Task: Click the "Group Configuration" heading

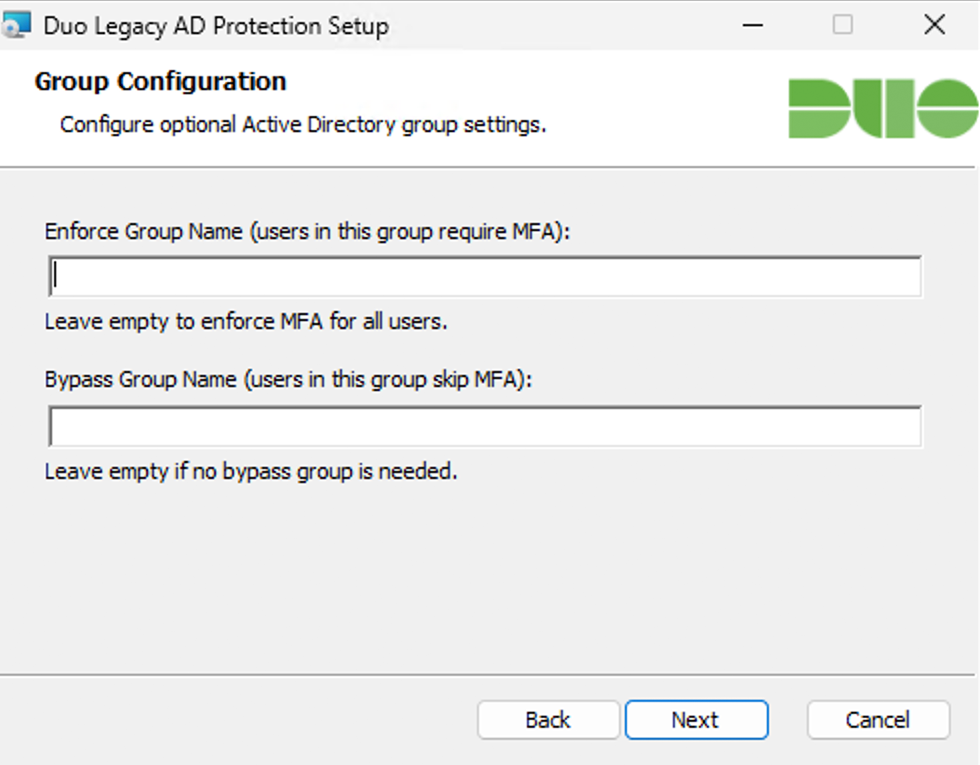Action: point(161,81)
